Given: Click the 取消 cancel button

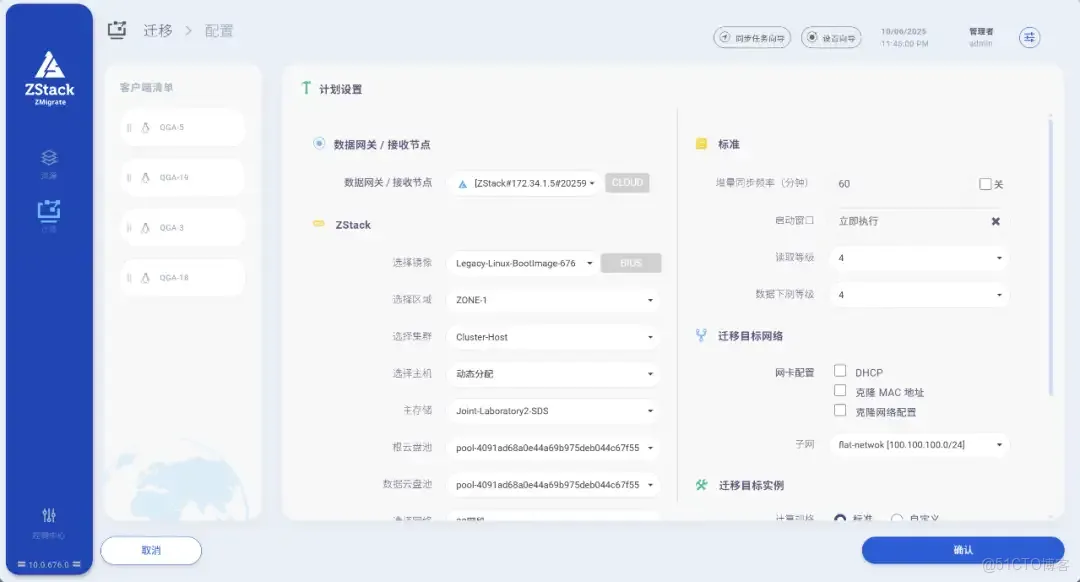Looking at the screenshot, I should coord(150,550).
